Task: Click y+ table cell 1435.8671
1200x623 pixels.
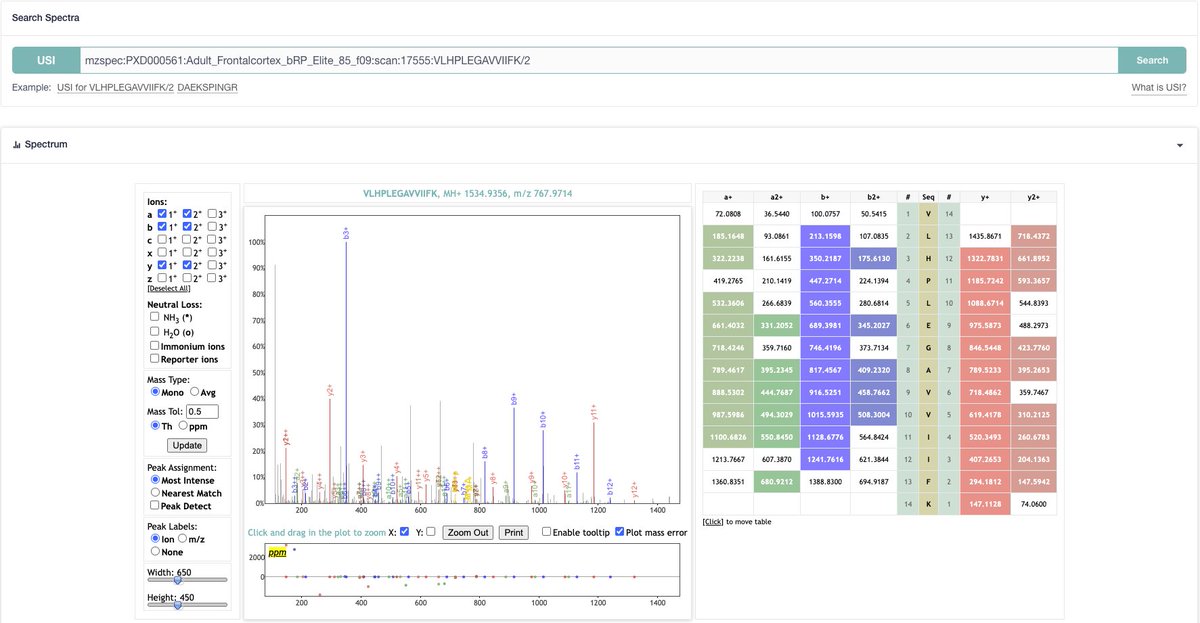Action: (985, 236)
